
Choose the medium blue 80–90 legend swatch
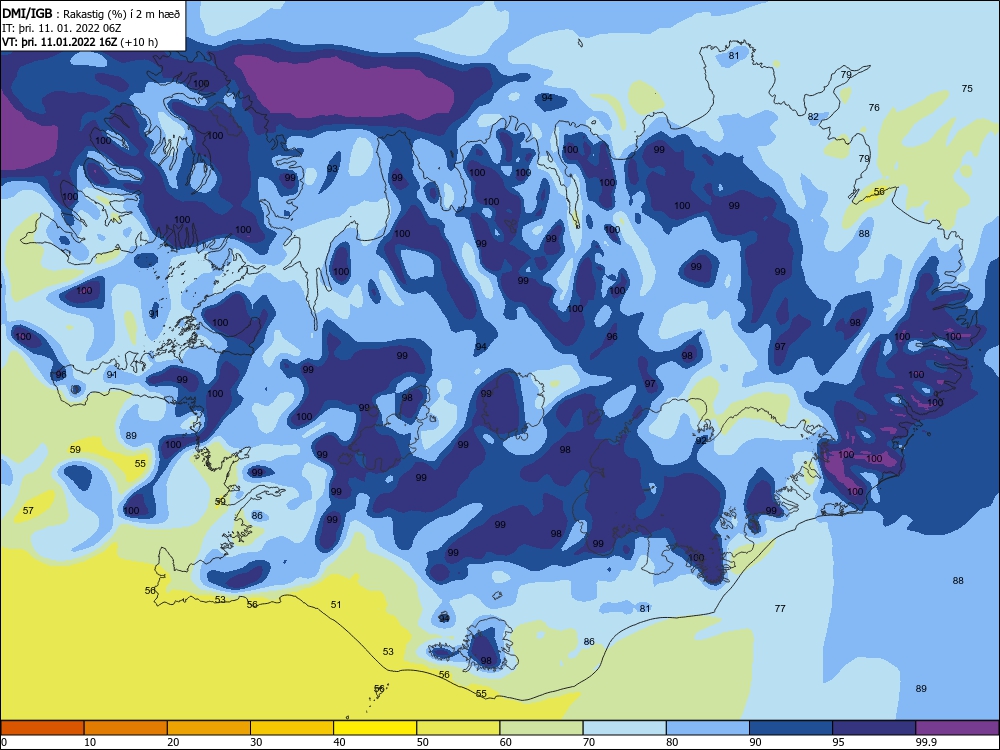[x=708, y=728]
